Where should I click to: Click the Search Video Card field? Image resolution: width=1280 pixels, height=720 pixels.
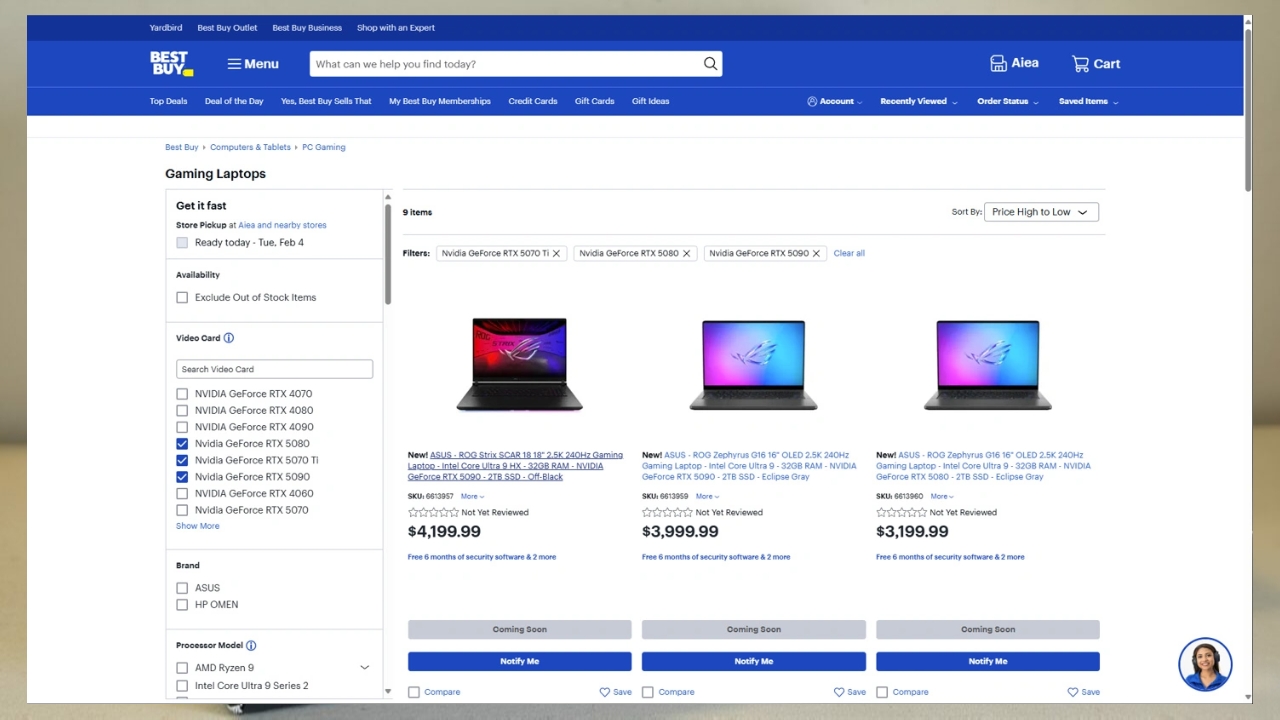[x=274, y=369]
